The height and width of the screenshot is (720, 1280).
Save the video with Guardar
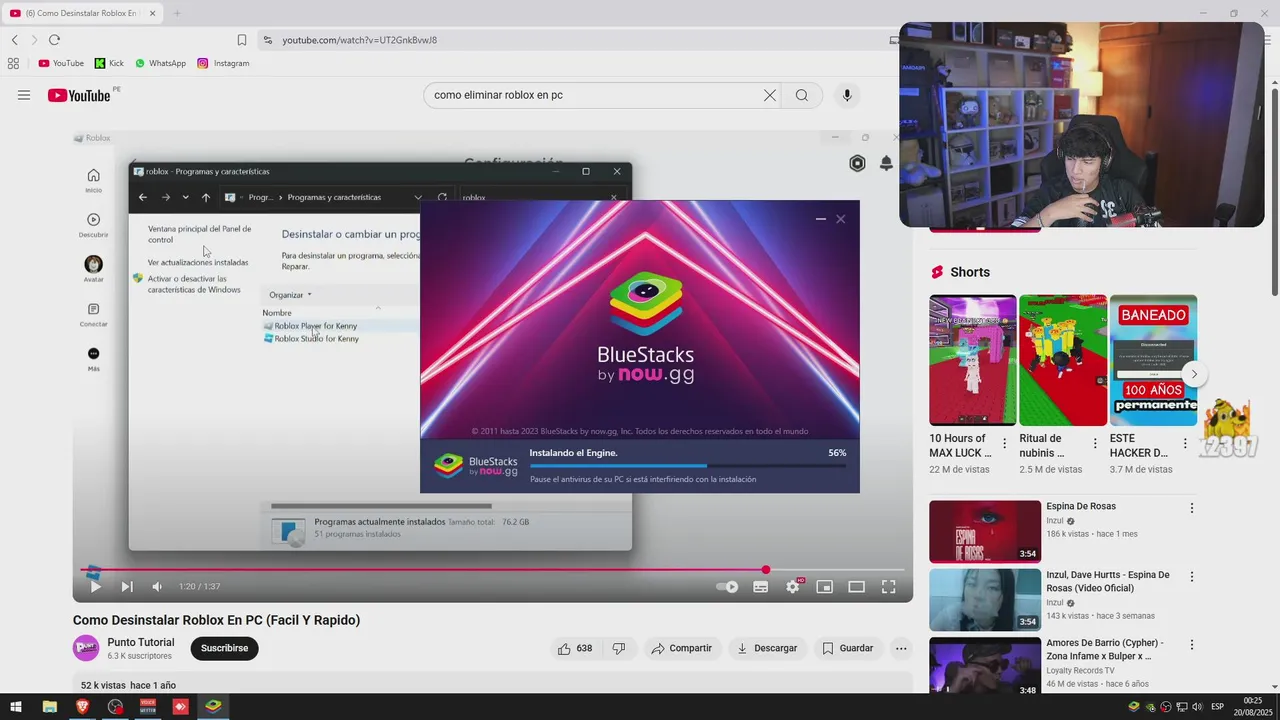[x=848, y=648]
